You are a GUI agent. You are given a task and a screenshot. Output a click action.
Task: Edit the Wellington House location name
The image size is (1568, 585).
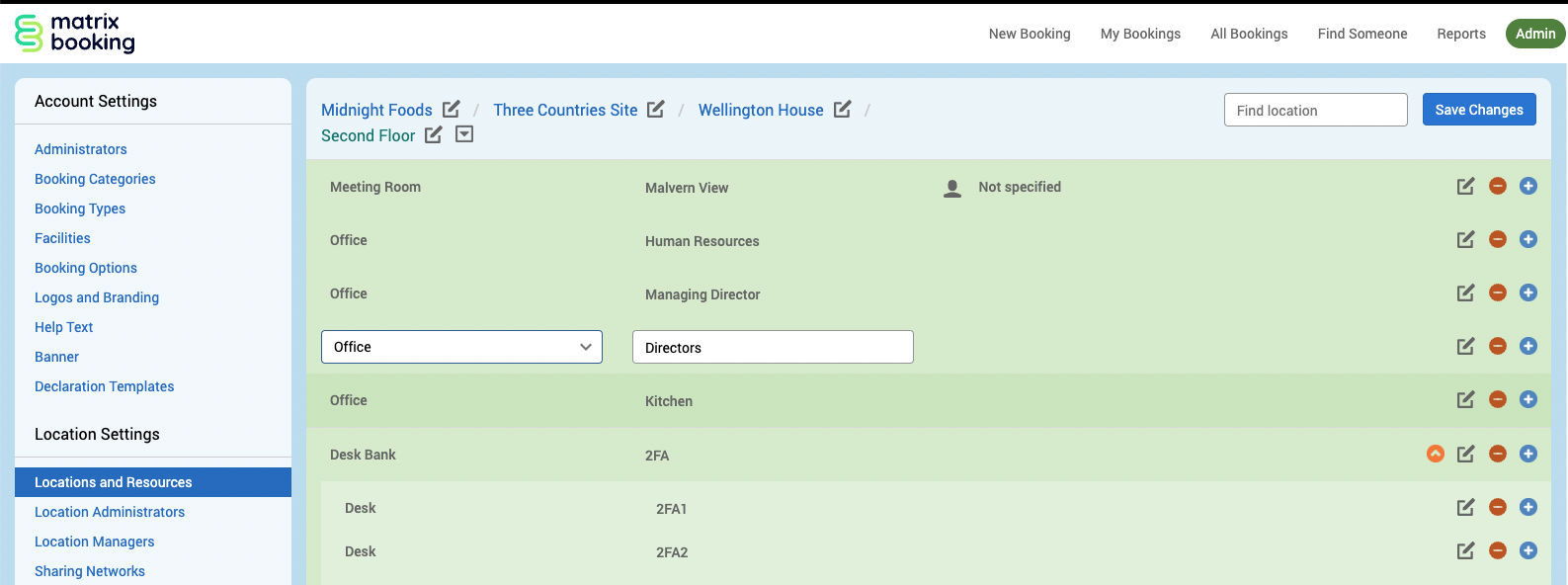pyautogui.click(x=842, y=110)
